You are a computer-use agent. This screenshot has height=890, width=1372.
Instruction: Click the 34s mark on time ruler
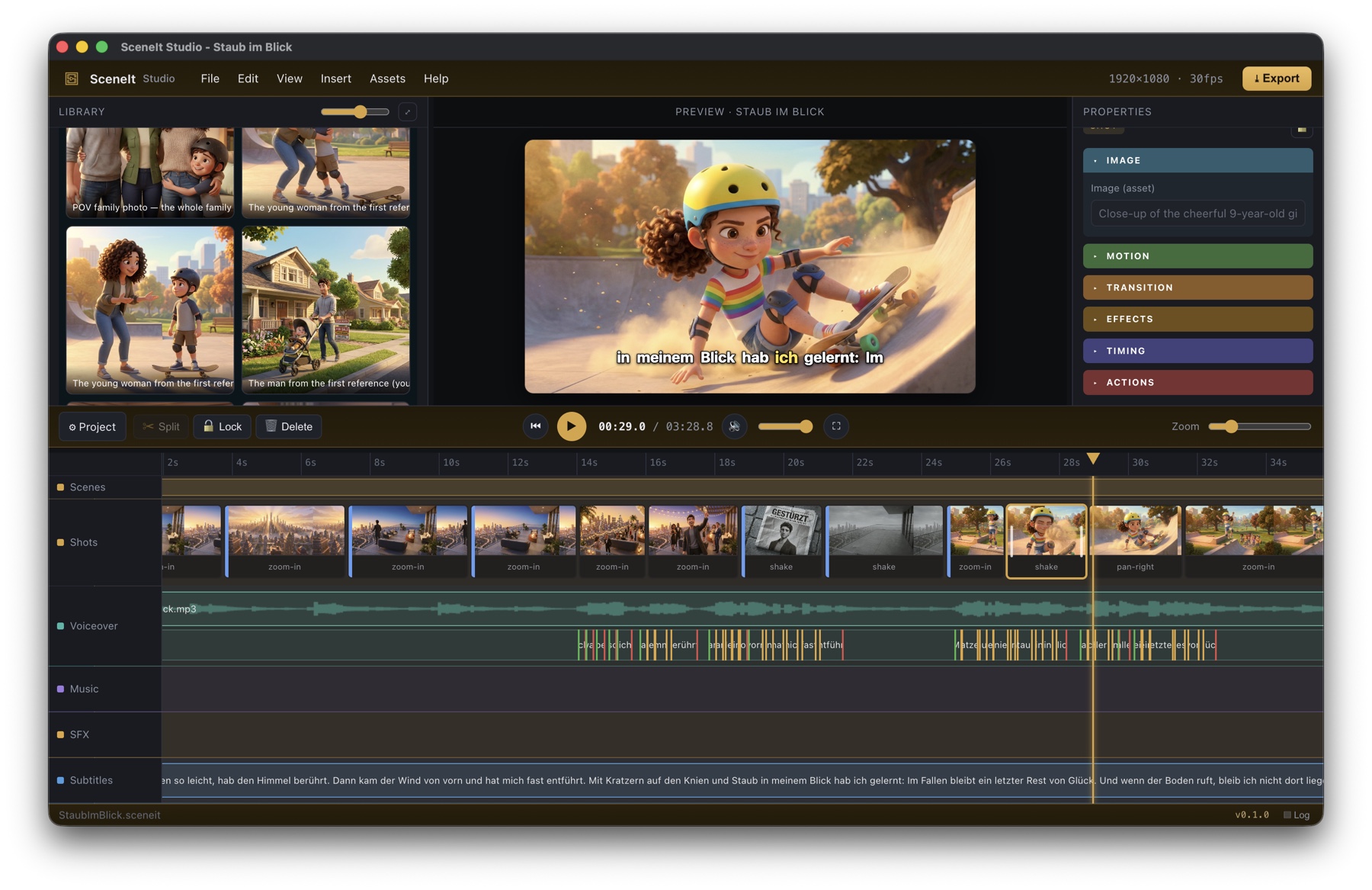(1278, 463)
